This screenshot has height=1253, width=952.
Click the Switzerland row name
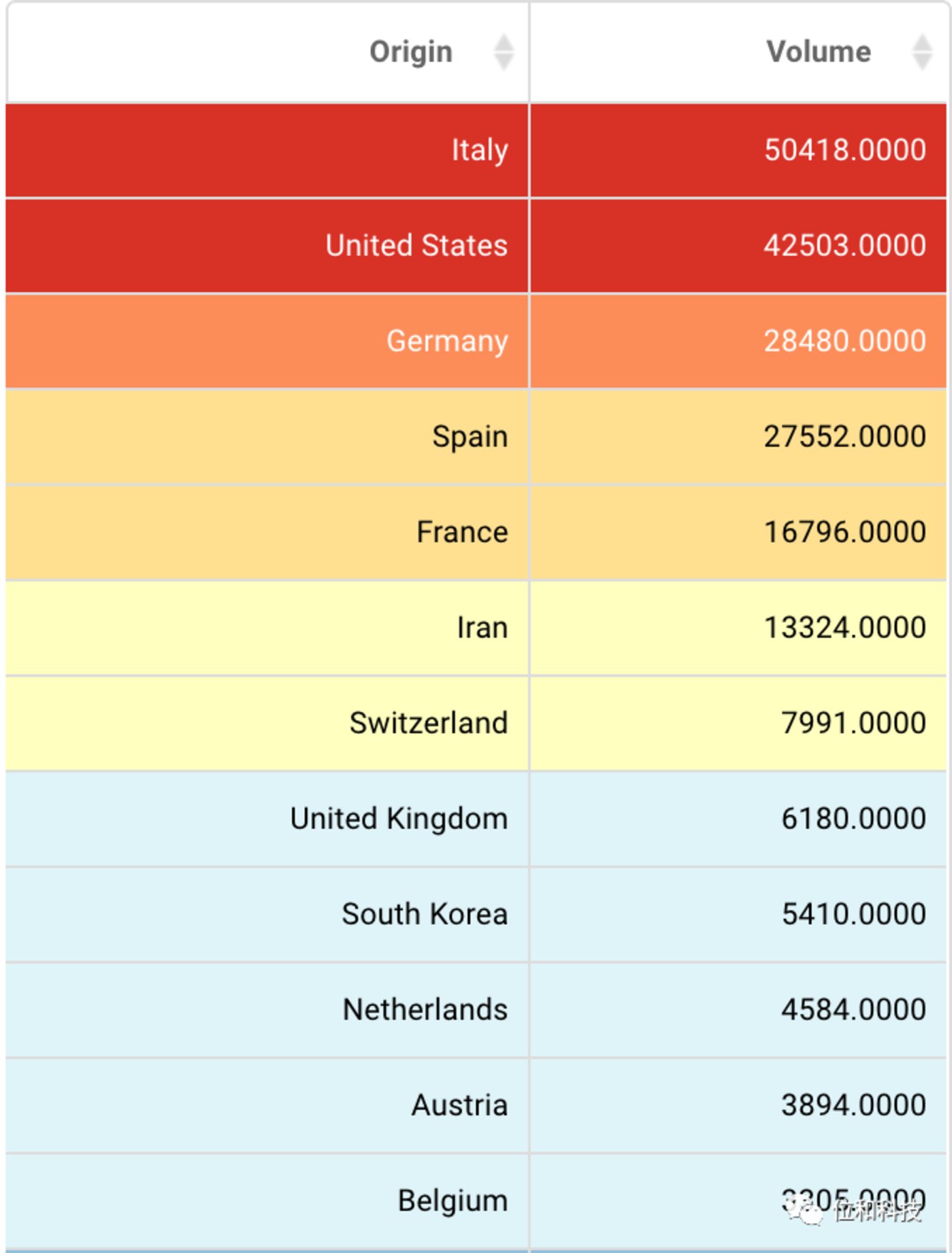coord(429,723)
